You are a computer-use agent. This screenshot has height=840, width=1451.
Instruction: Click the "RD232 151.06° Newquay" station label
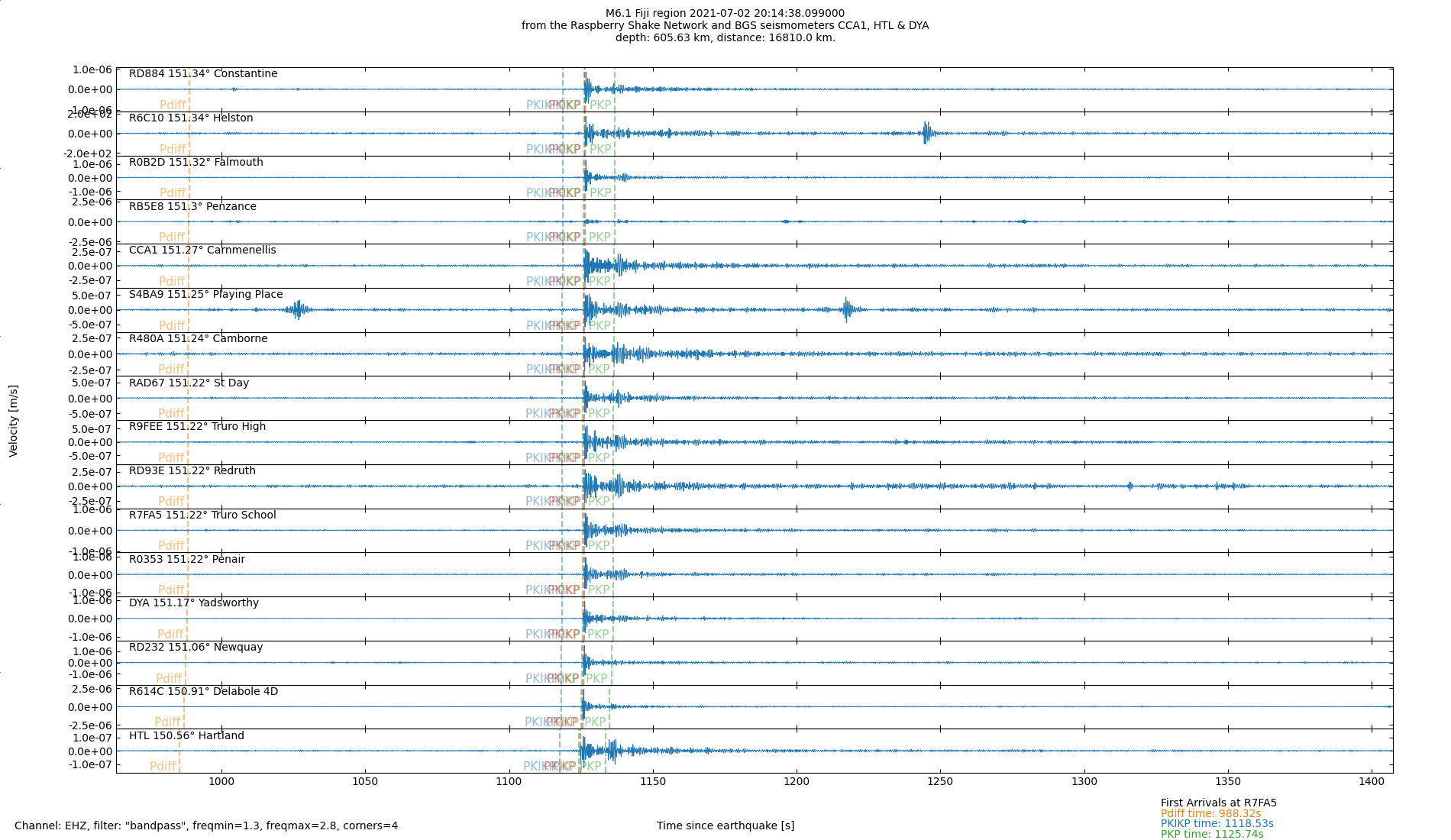tap(196, 647)
